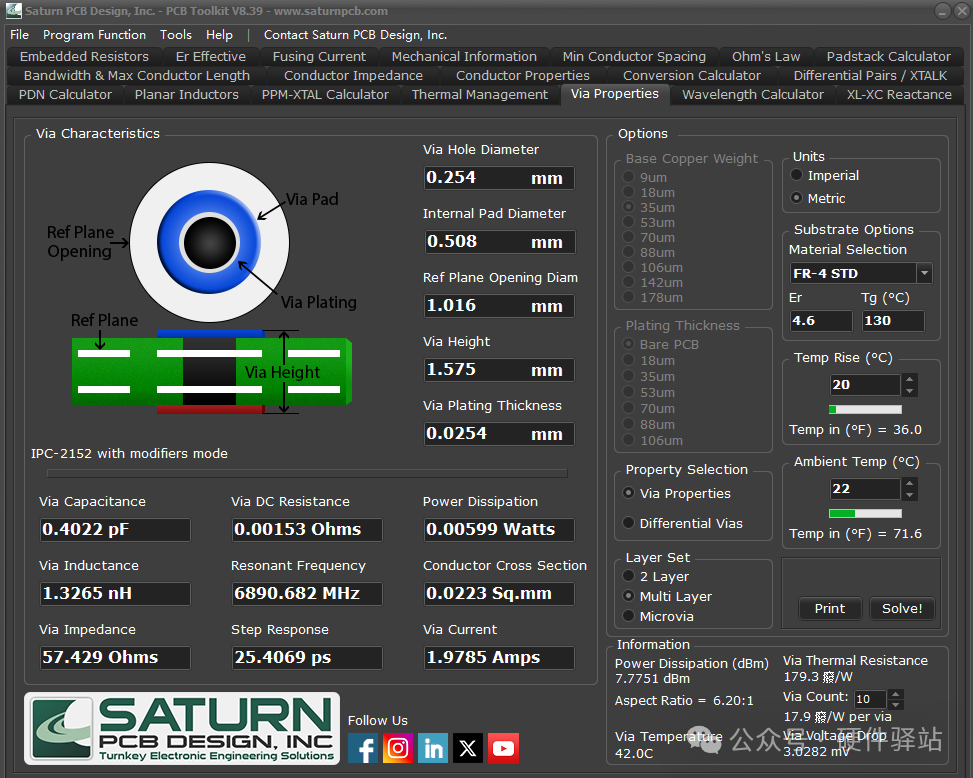This screenshot has width=973, height=778.
Task: Decrease Via Count with down arrow
Action: click(x=895, y=704)
